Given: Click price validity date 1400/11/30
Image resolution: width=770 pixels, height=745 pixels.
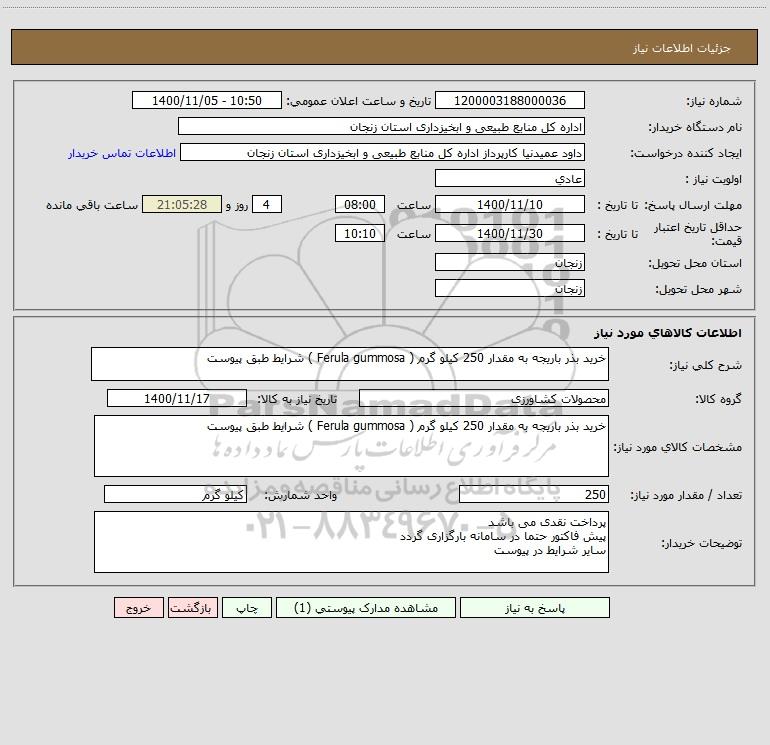Looking at the screenshot, I should click(x=510, y=233).
